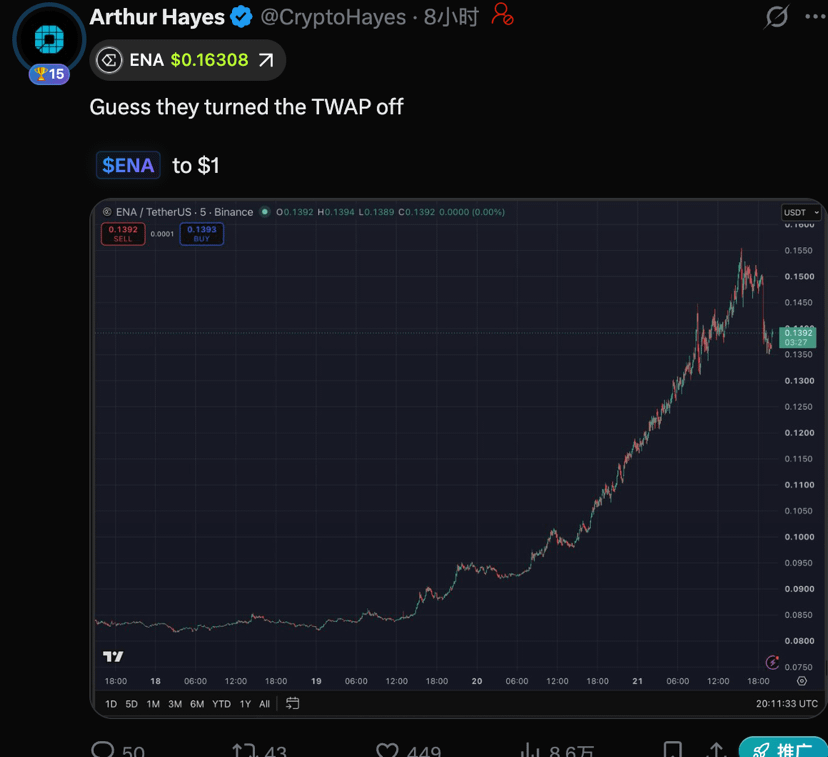Open the USDT currency dropdown
This screenshot has height=757, width=828.
click(x=801, y=212)
